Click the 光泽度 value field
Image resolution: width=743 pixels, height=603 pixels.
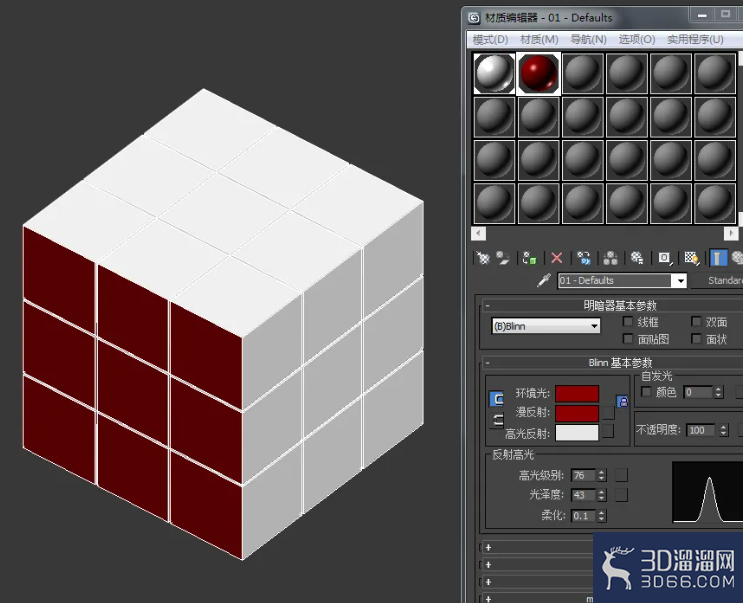click(x=583, y=495)
